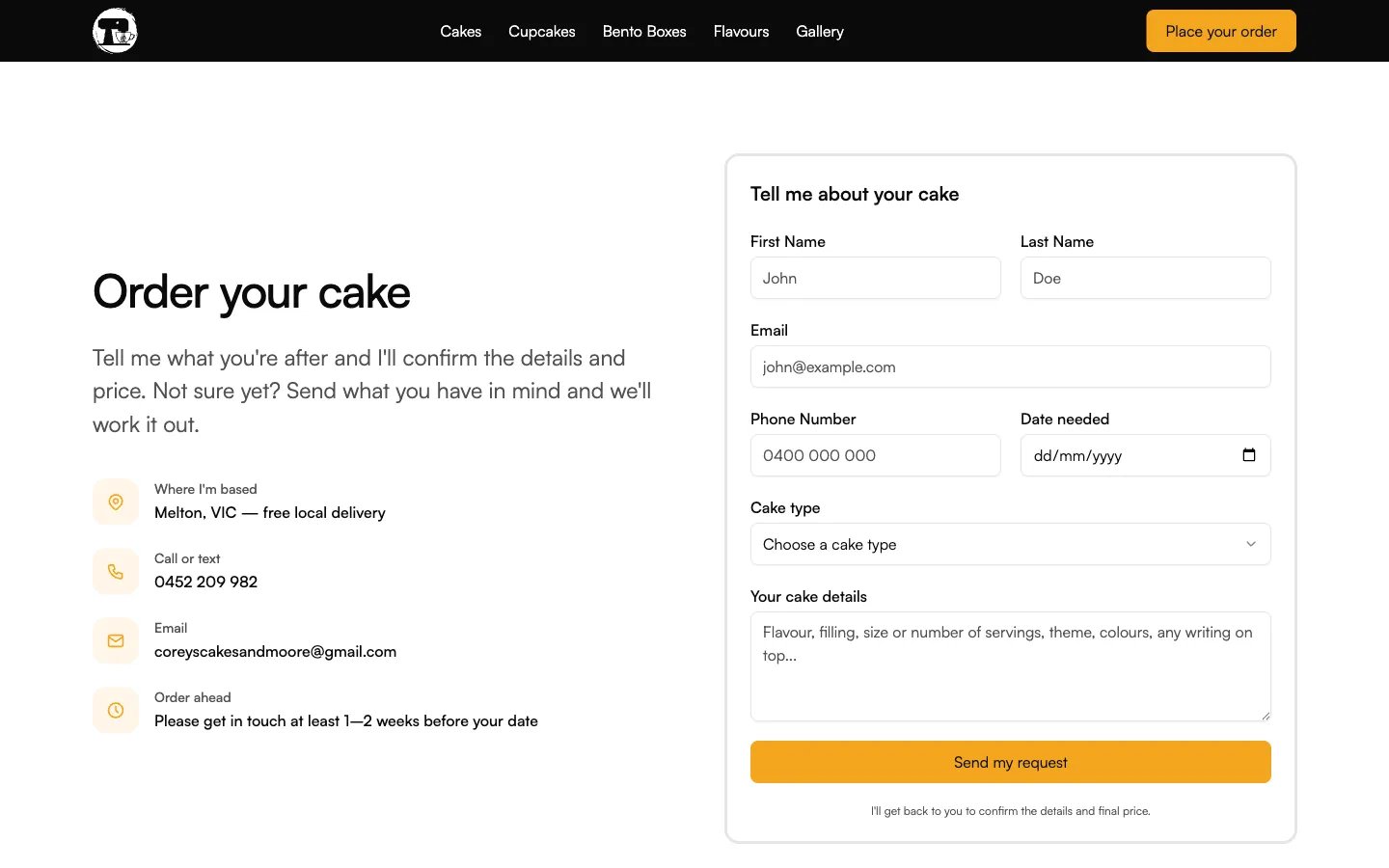1389x868 pixels.
Task: Open the Cakes menu item
Action: pyautogui.click(x=461, y=31)
